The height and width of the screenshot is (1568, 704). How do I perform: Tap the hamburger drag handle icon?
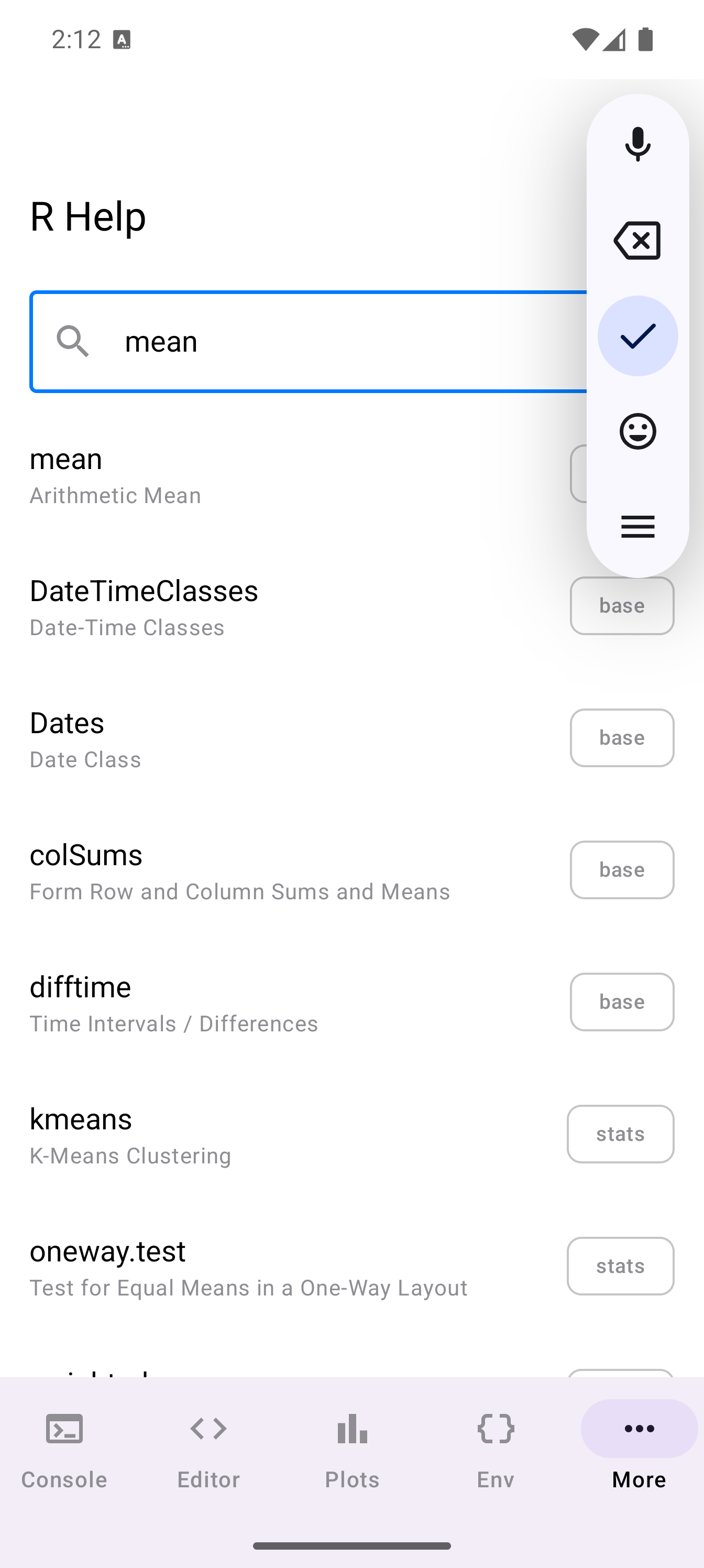pyautogui.click(x=637, y=527)
